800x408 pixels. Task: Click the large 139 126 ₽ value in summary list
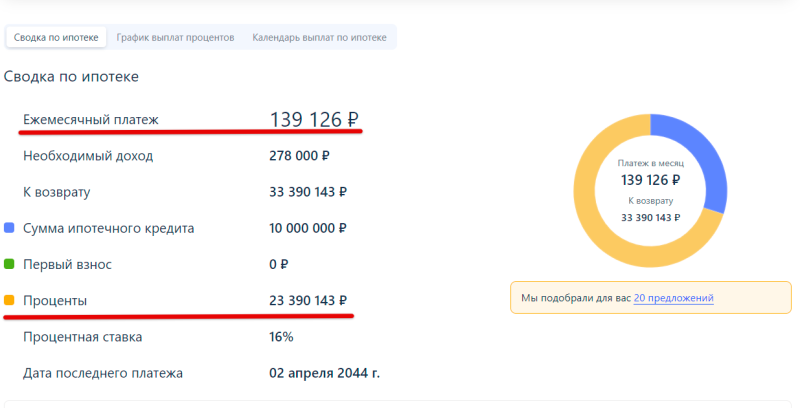(x=314, y=120)
